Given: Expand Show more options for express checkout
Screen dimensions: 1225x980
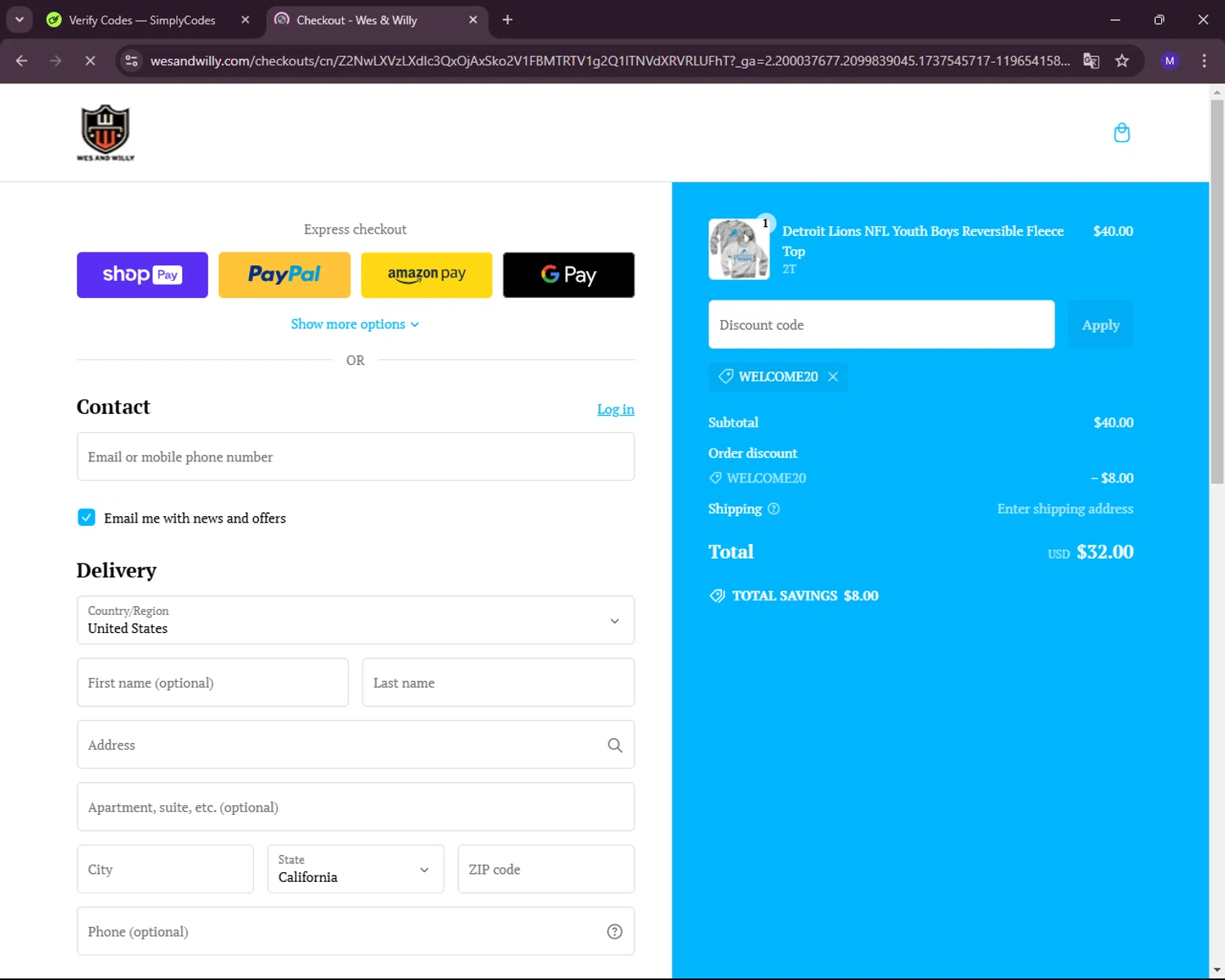Looking at the screenshot, I should [x=355, y=324].
